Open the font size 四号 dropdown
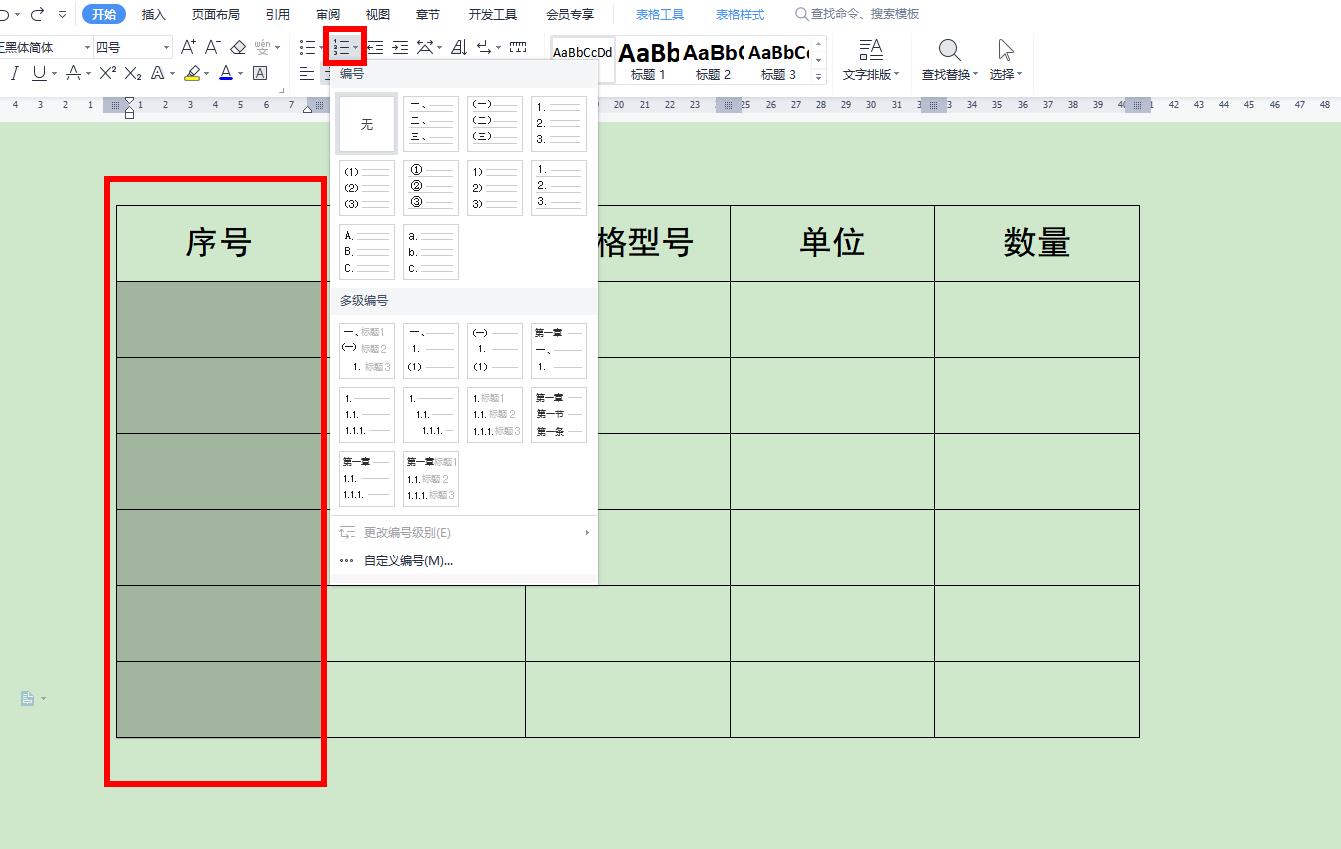Screen dimensions: 1341x849 (x=166, y=47)
